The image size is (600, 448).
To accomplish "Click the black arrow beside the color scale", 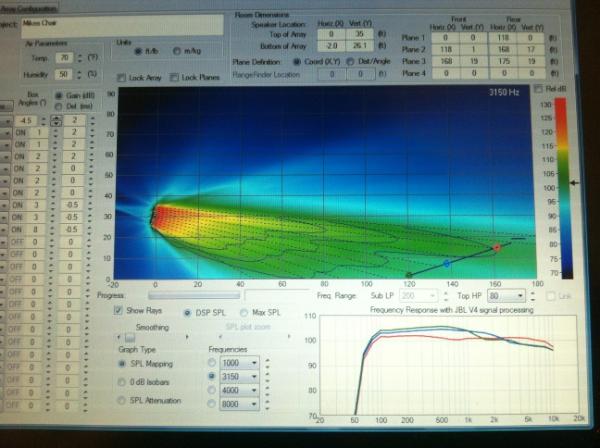I will coord(574,183).
